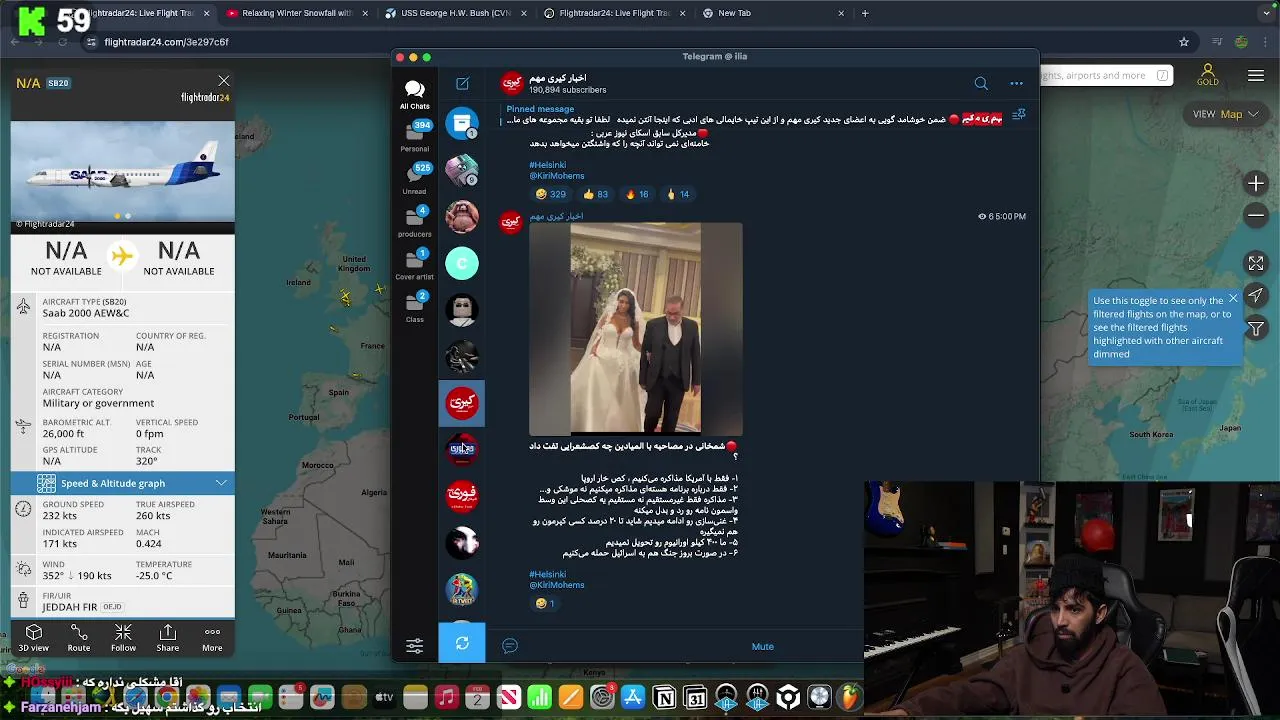
Task: Click the blue refresh button in Telegram
Action: pos(462,643)
